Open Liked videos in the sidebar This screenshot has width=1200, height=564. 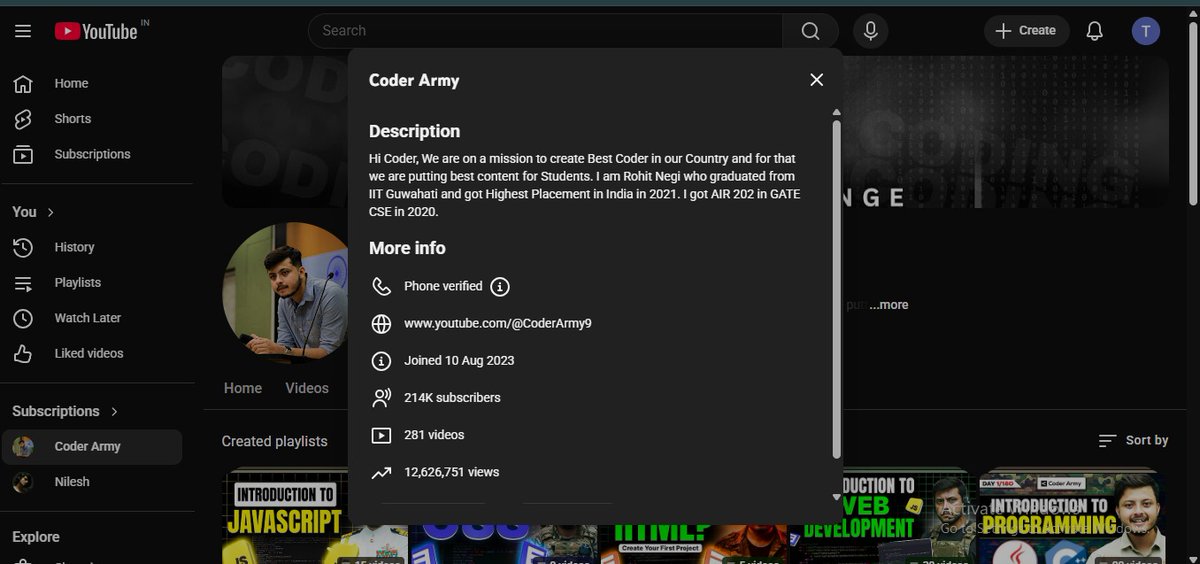(x=92, y=353)
